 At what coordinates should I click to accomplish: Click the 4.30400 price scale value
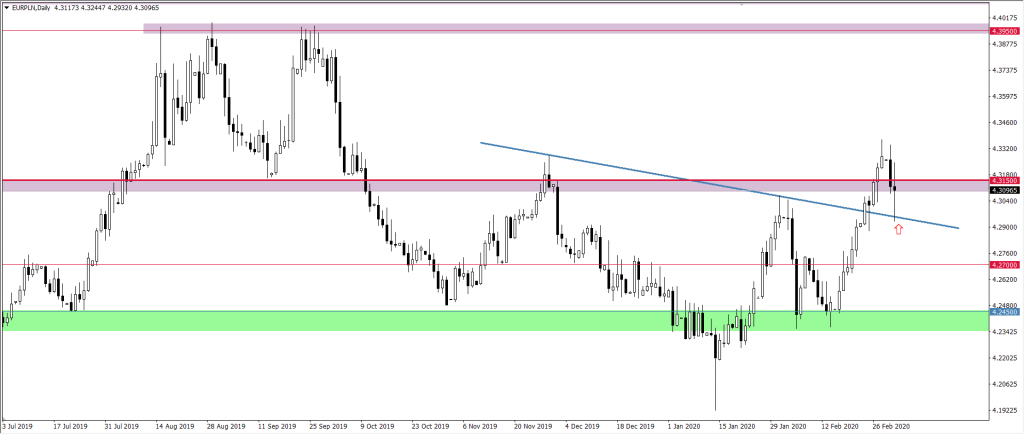[x=1006, y=201]
